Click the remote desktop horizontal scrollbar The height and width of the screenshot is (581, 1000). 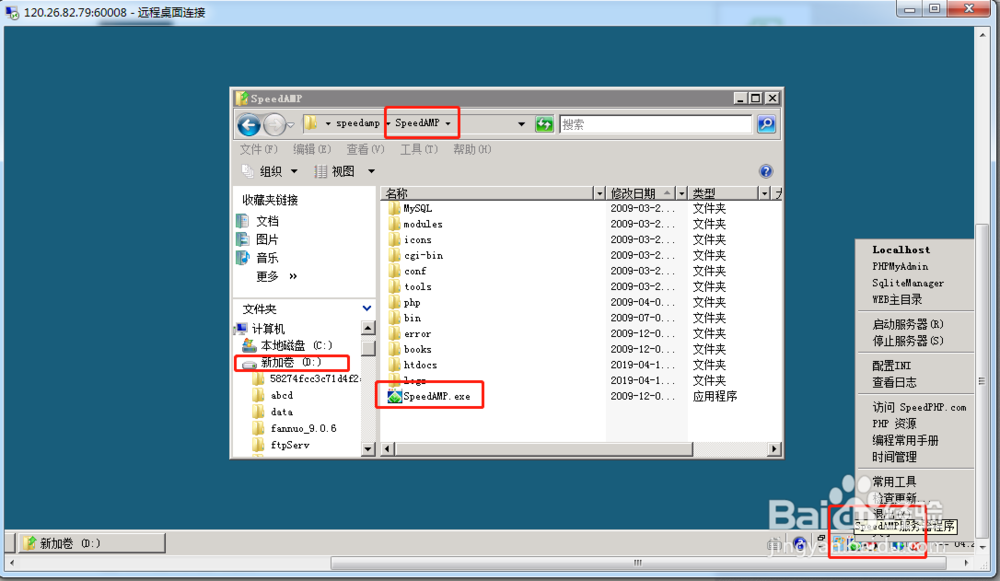(x=638, y=563)
